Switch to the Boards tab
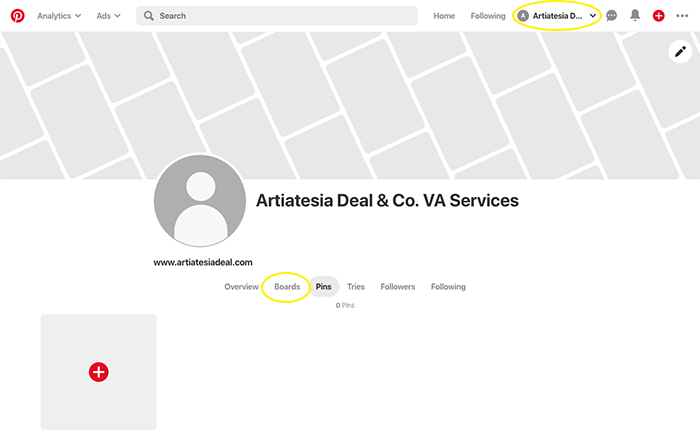Image resolution: width=700 pixels, height=435 pixels. click(x=287, y=287)
